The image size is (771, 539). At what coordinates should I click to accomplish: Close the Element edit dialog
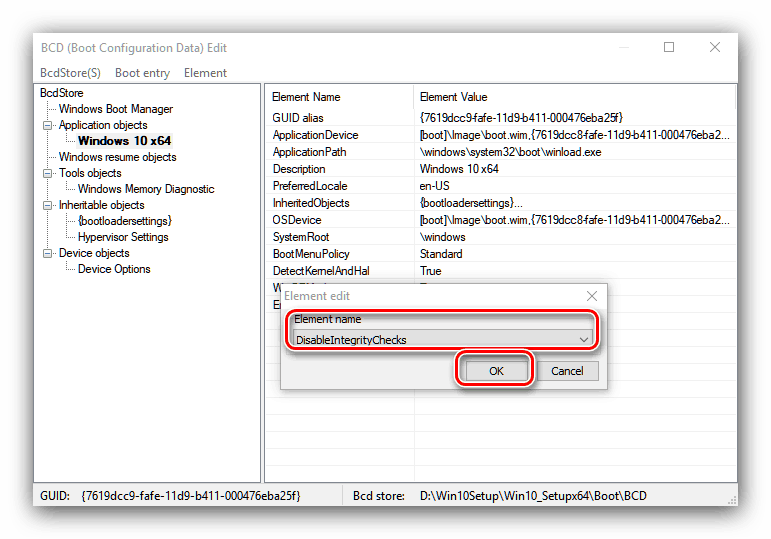point(592,296)
